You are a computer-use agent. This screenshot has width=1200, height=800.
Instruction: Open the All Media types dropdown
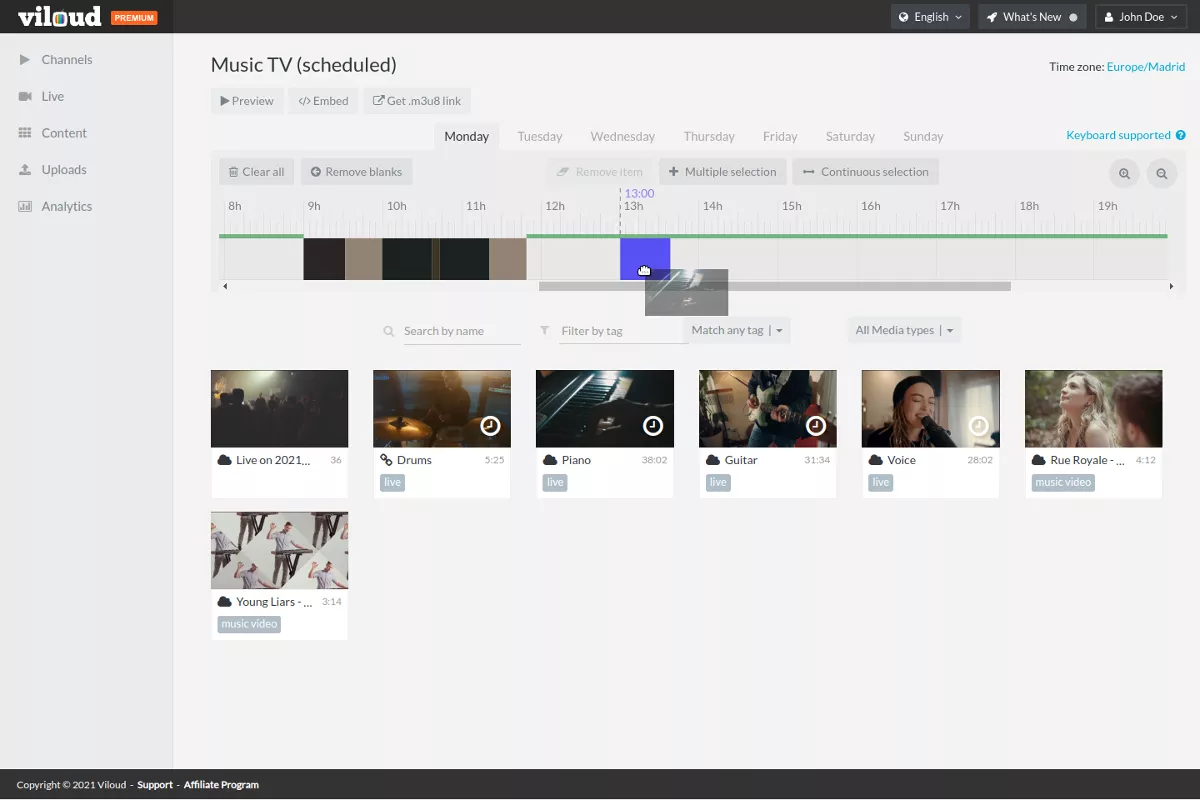[904, 331]
